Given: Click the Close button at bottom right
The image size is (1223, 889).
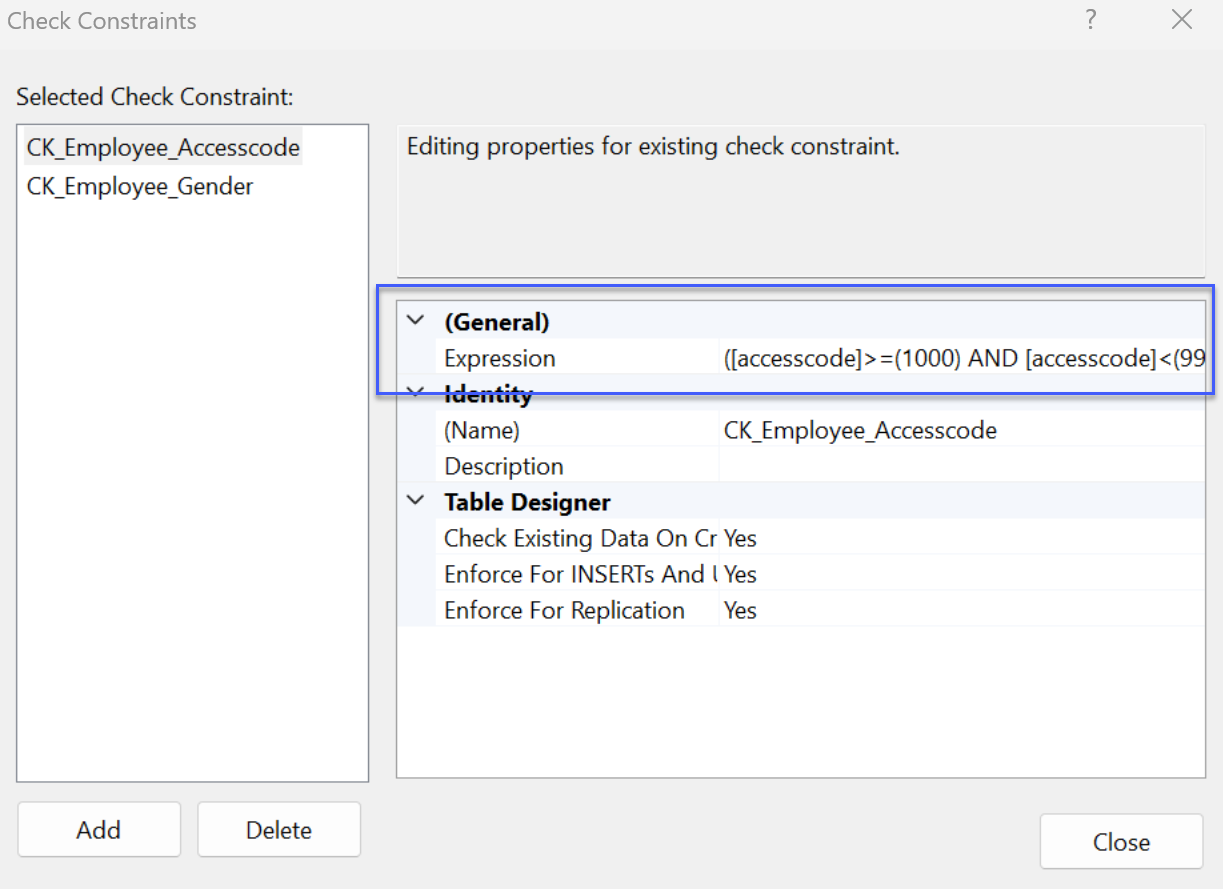Looking at the screenshot, I should 1121,842.
